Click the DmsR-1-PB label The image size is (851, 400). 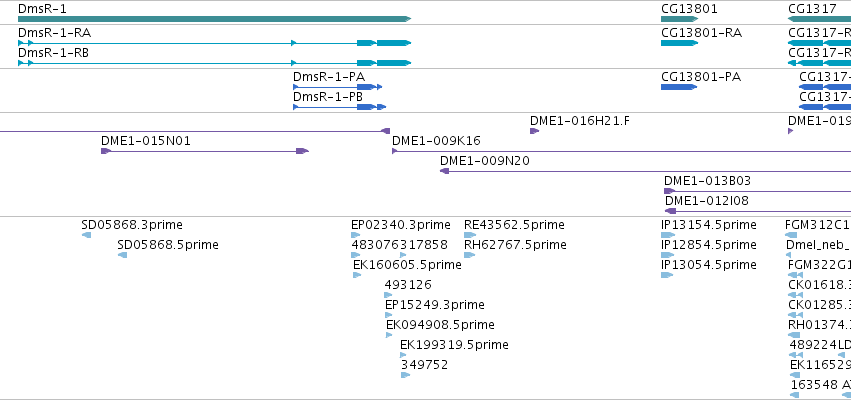pyautogui.click(x=328, y=97)
